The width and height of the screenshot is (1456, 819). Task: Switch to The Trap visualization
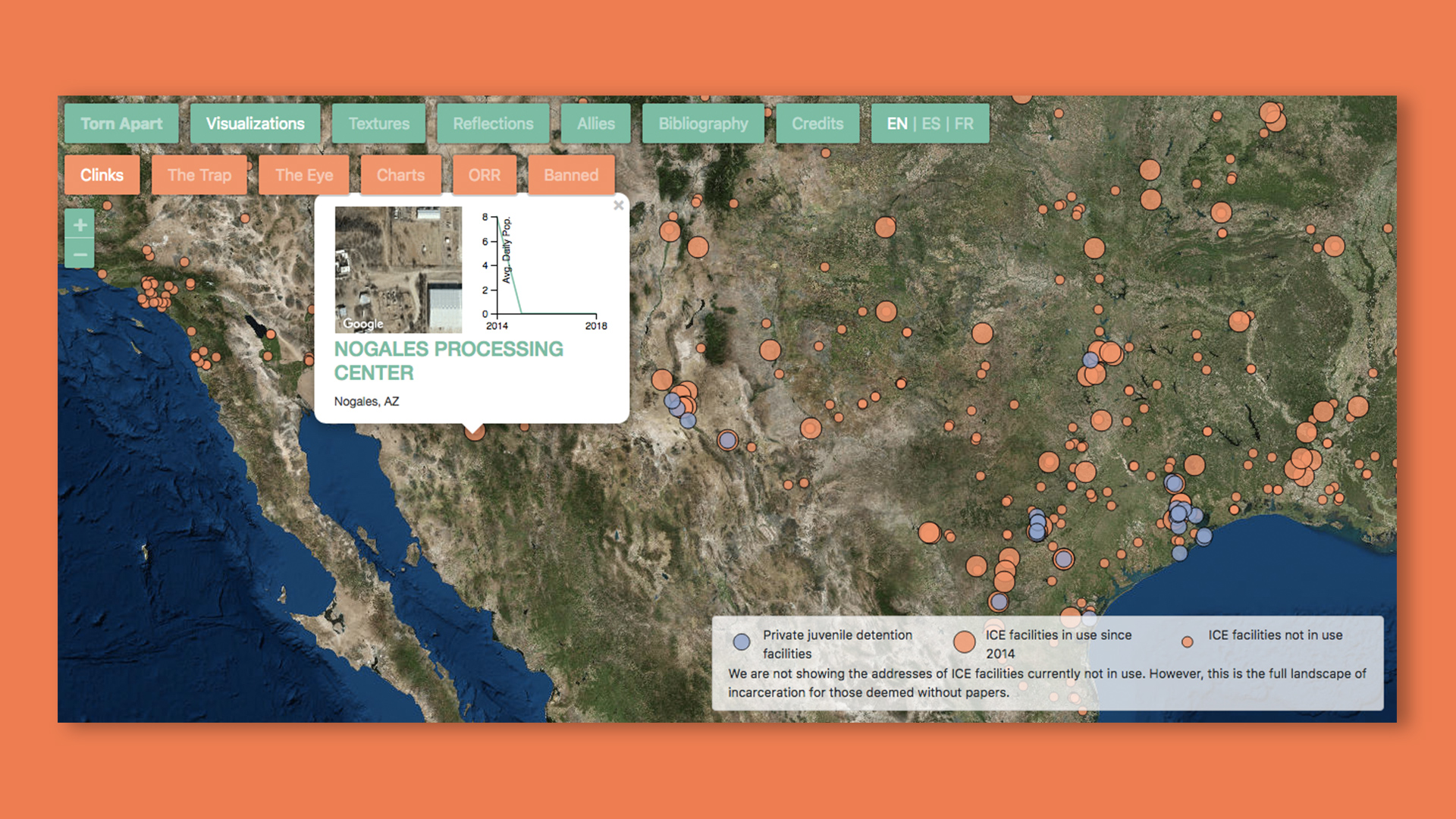pyautogui.click(x=199, y=175)
